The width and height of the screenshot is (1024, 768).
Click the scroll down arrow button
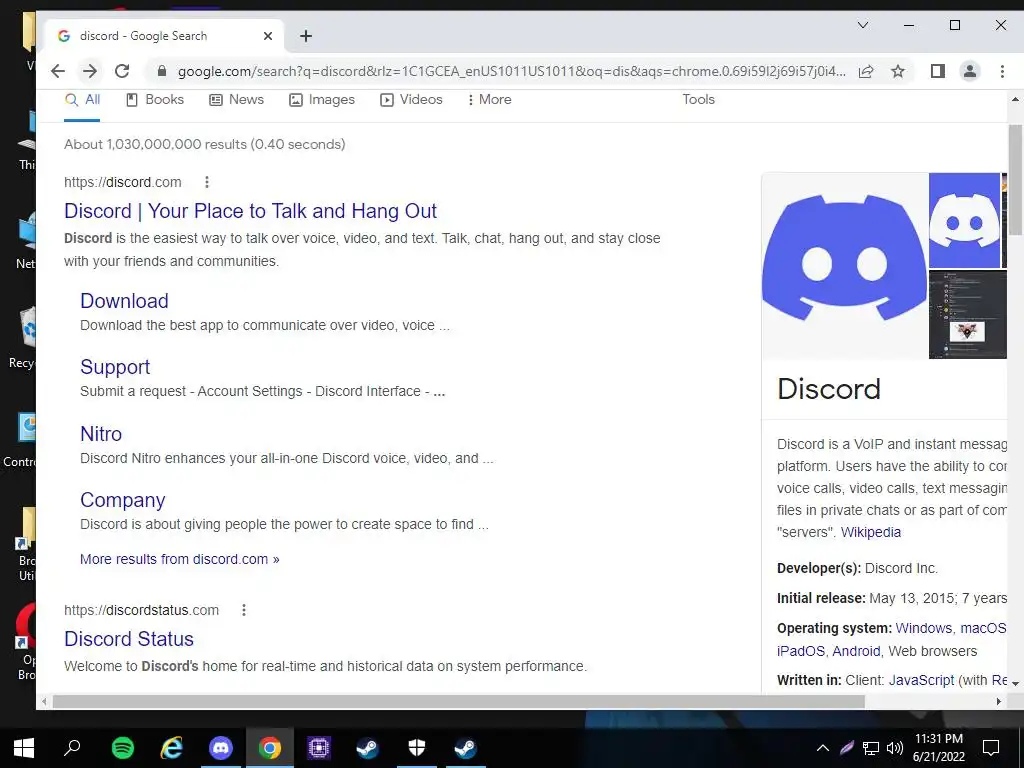[1015, 682]
